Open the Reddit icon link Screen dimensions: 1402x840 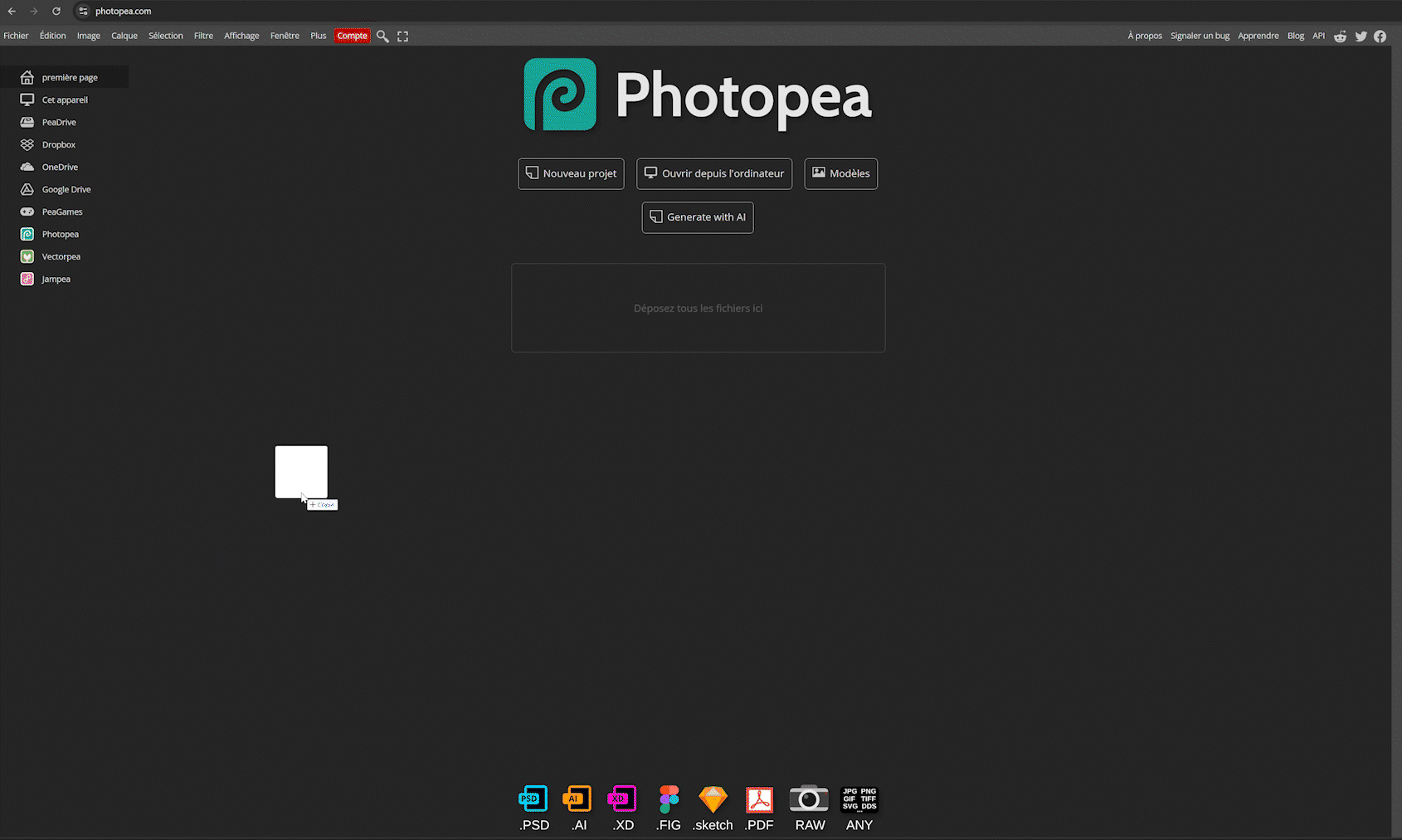(x=1340, y=36)
